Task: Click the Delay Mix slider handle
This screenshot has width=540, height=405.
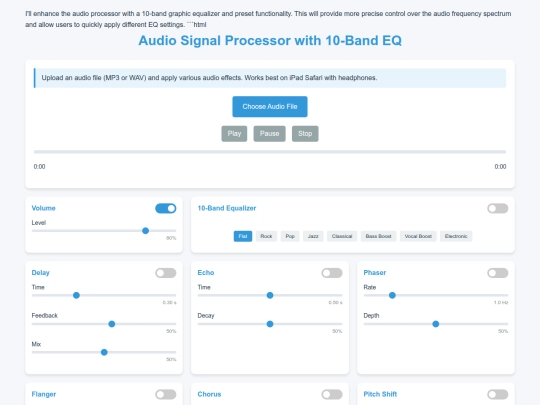Action: click(x=104, y=352)
